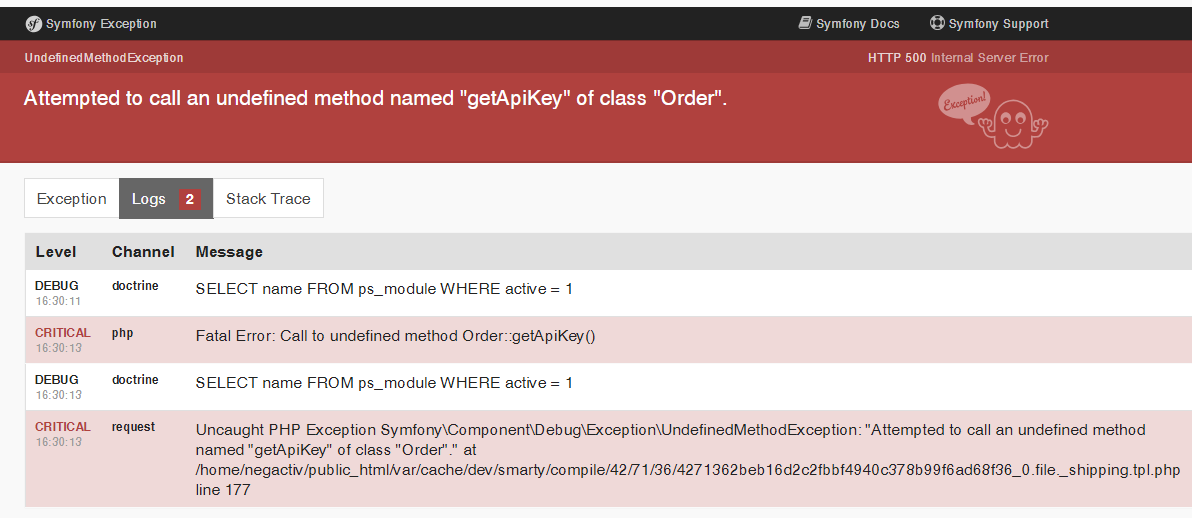
Task: Click the Symfony logo icon
Action: pos(33,24)
